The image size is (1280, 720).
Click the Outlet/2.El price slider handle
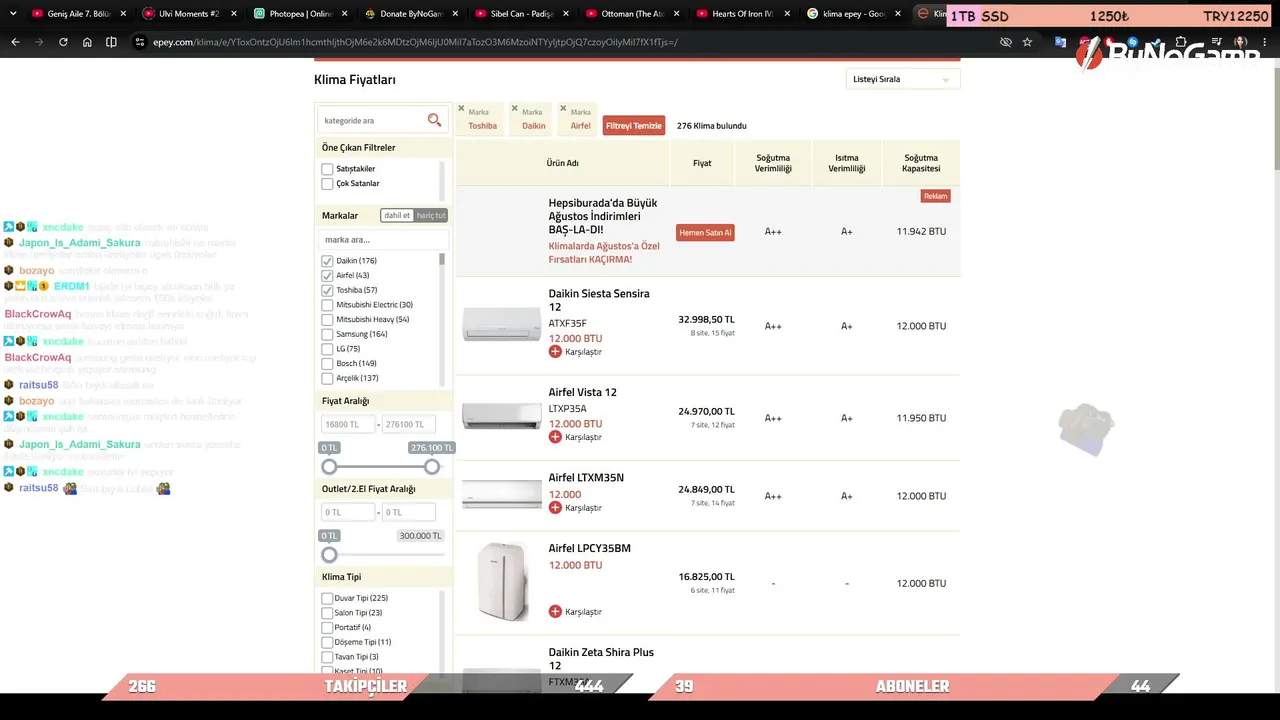pyautogui.click(x=329, y=555)
